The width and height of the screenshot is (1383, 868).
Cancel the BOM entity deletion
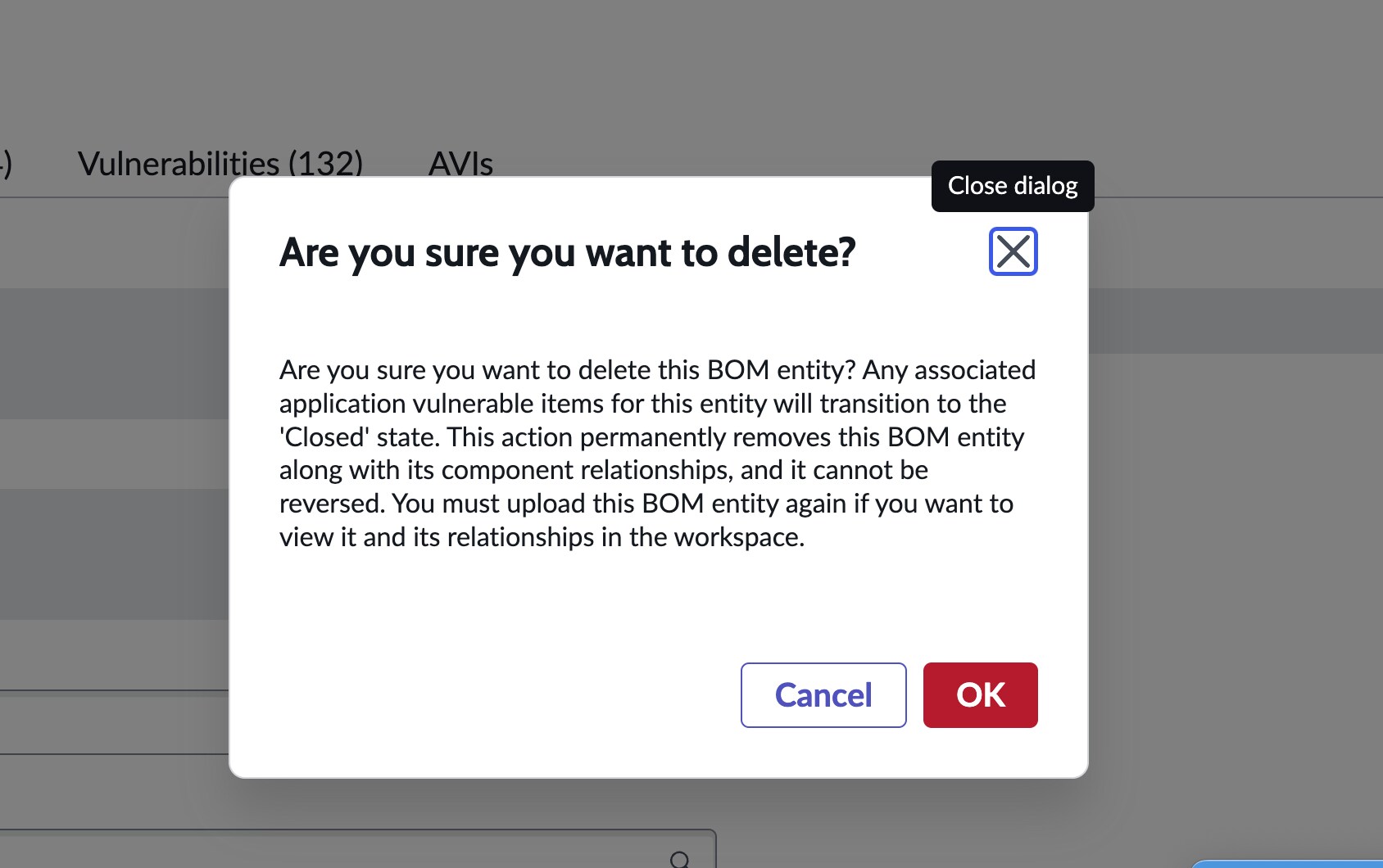click(823, 695)
